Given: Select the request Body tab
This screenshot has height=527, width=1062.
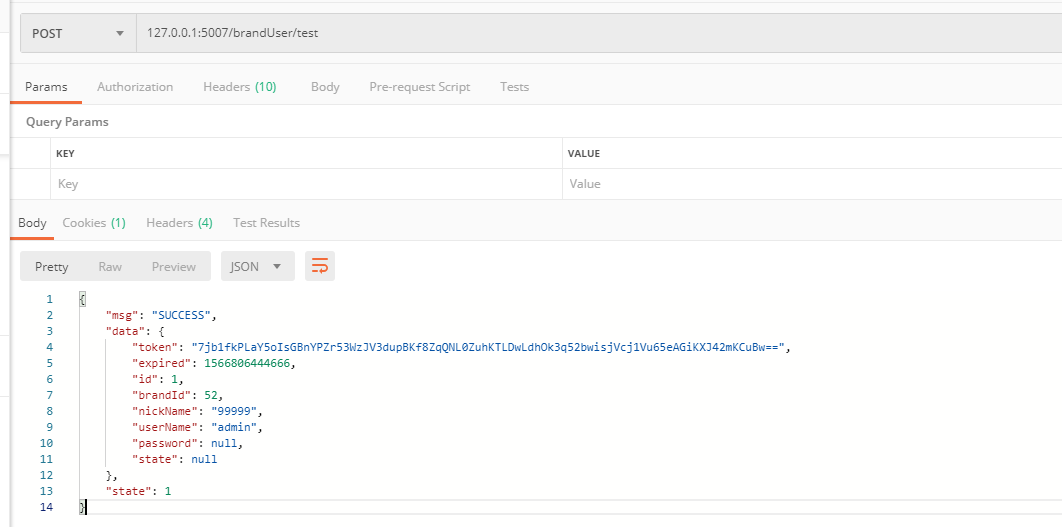Looking at the screenshot, I should click(x=325, y=87).
